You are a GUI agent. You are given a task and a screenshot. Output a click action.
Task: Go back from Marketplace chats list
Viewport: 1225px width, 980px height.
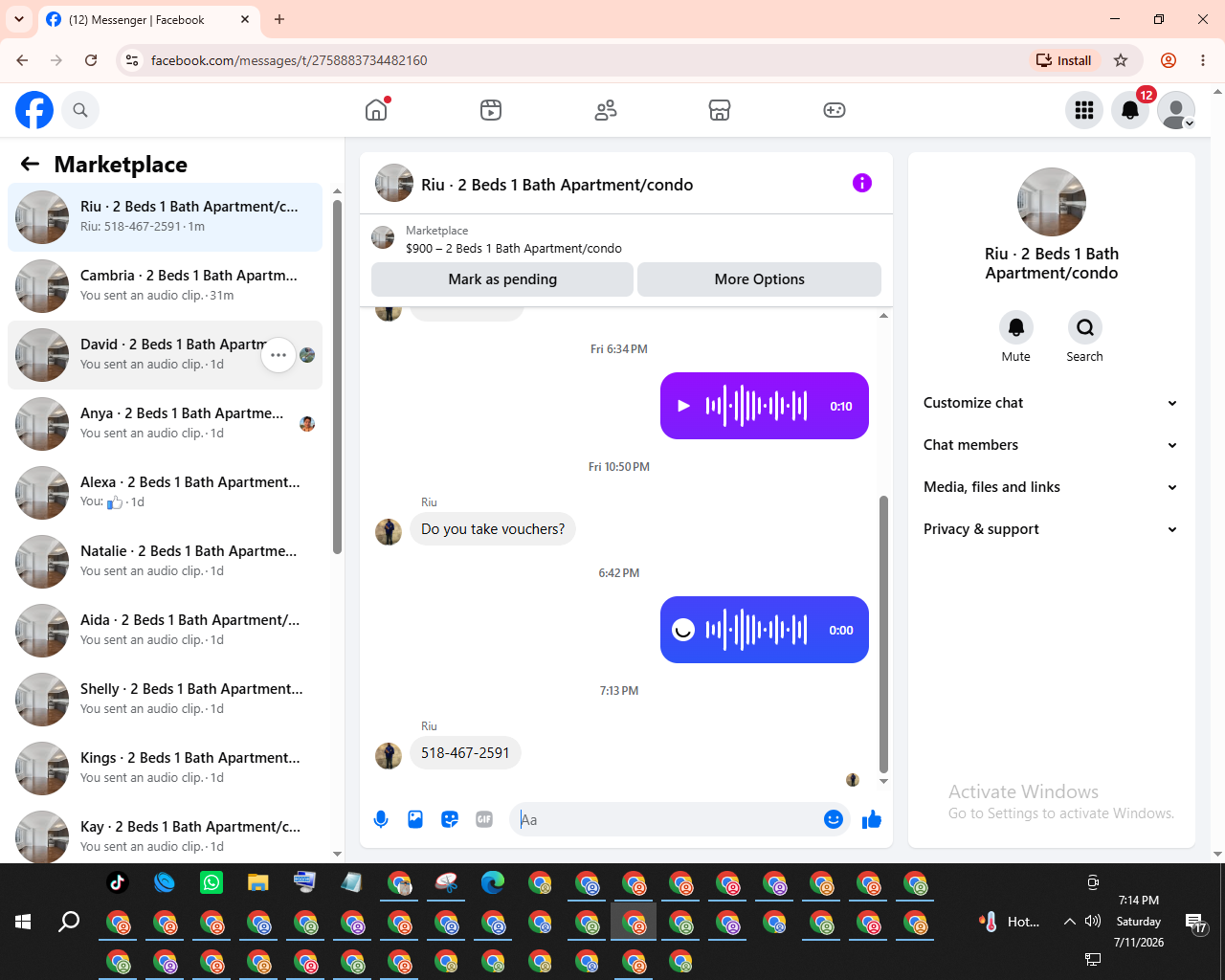point(30,164)
